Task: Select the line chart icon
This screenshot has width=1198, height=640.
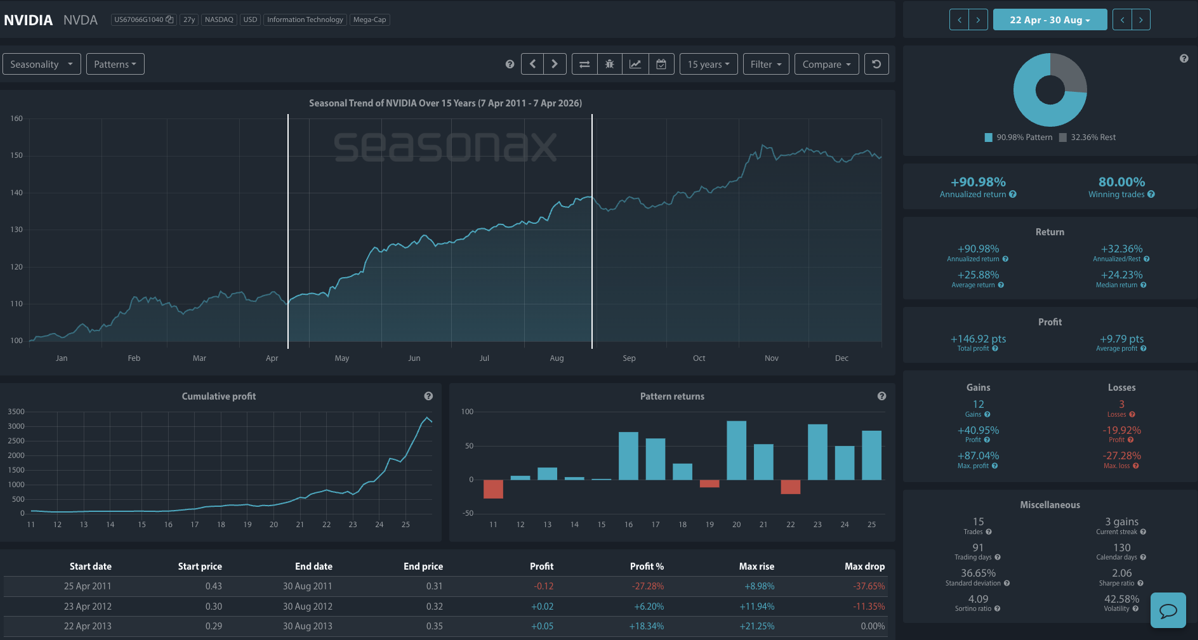Action: click(x=636, y=63)
